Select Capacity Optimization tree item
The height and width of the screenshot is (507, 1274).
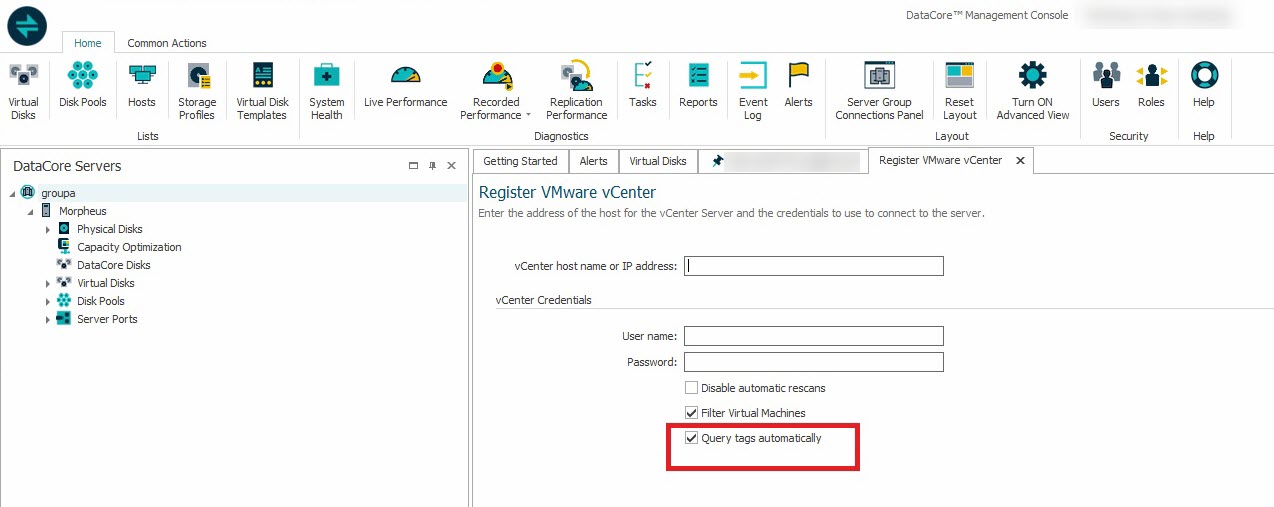pos(130,247)
